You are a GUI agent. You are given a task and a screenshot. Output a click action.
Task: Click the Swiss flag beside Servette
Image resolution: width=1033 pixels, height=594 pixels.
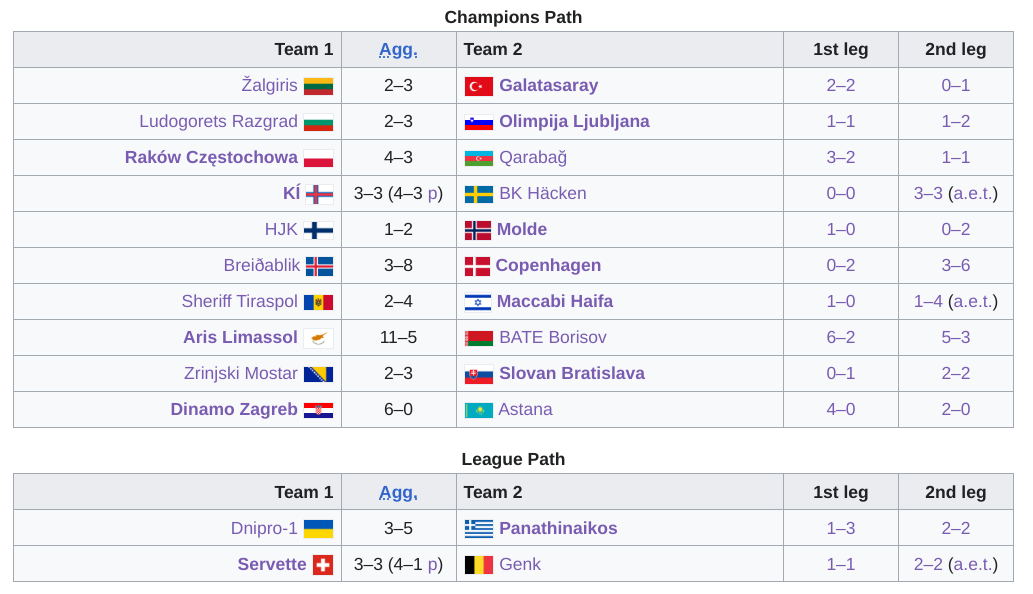(x=323, y=565)
